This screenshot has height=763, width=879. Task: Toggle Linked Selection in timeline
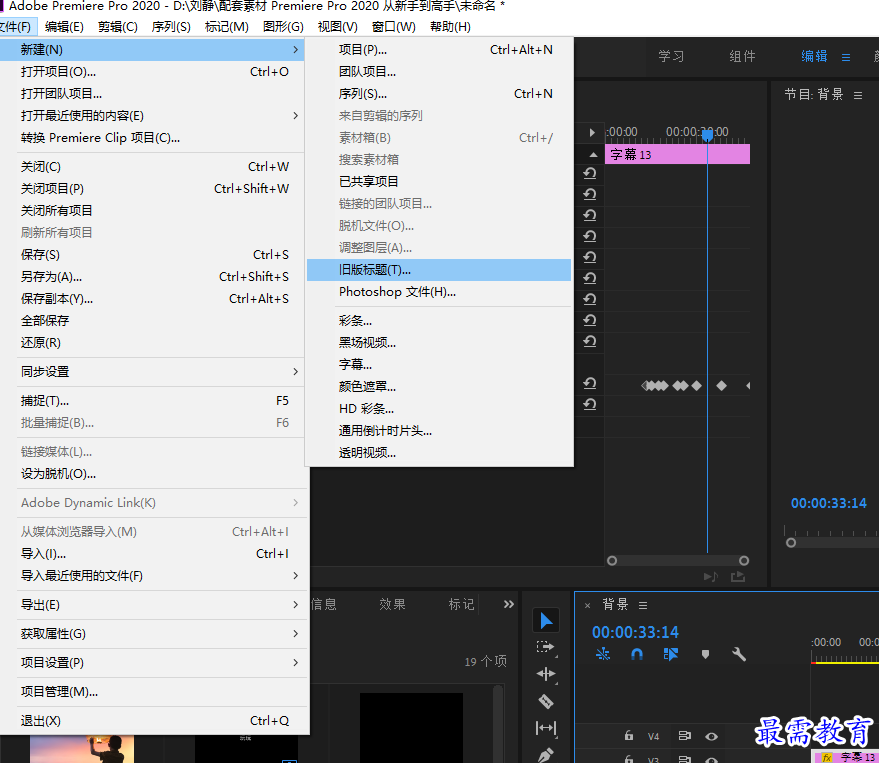pos(670,654)
